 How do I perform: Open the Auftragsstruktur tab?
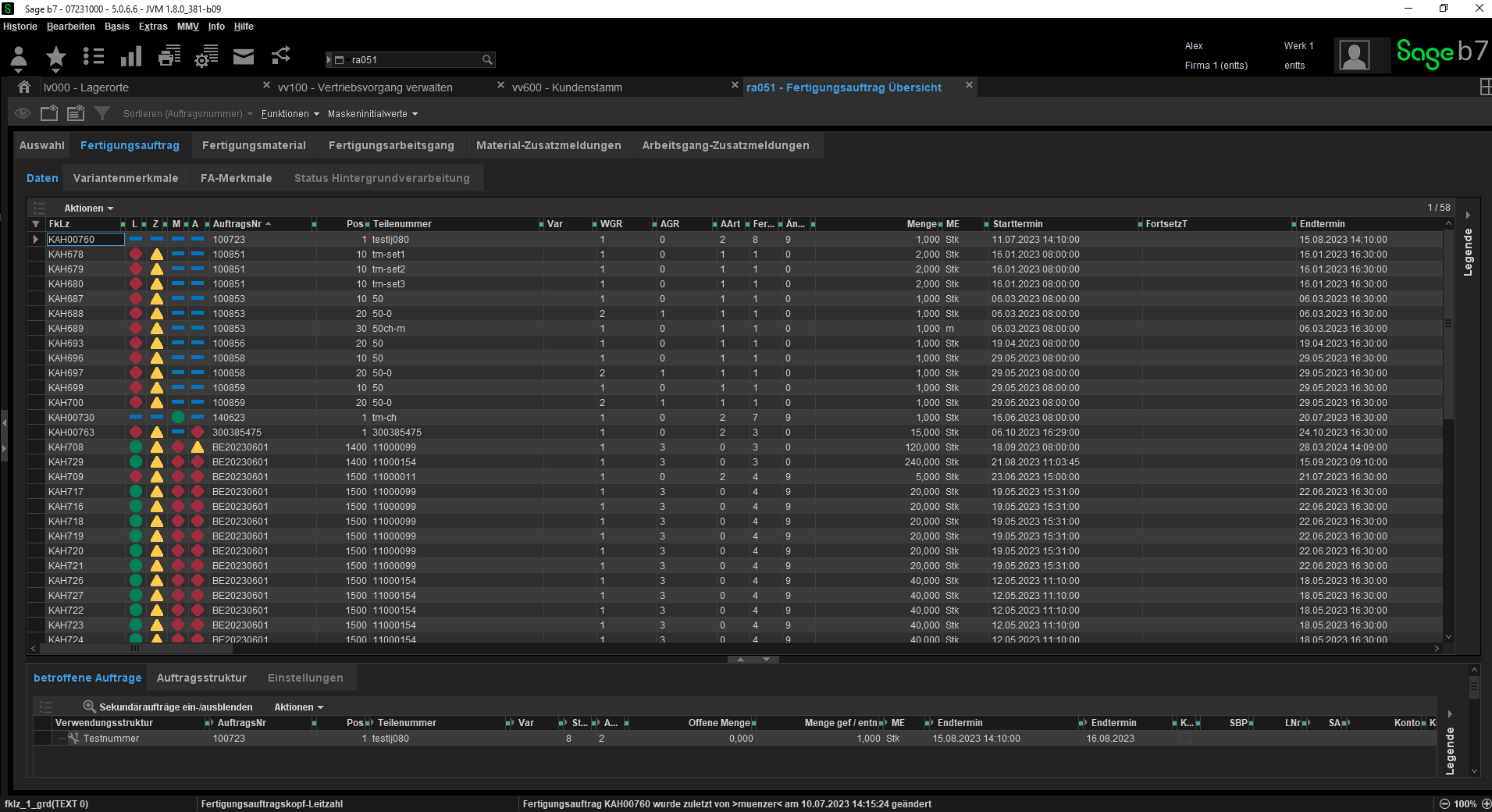click(201, 678)
